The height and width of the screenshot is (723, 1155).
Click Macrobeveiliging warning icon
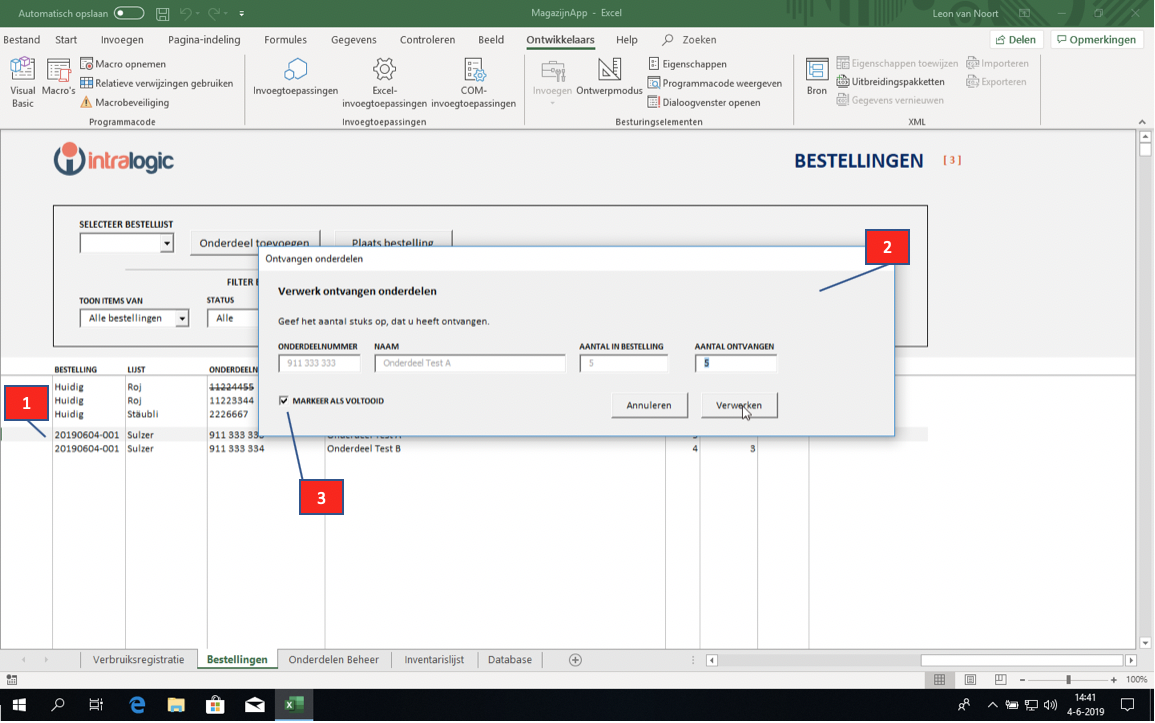[86, 102]
